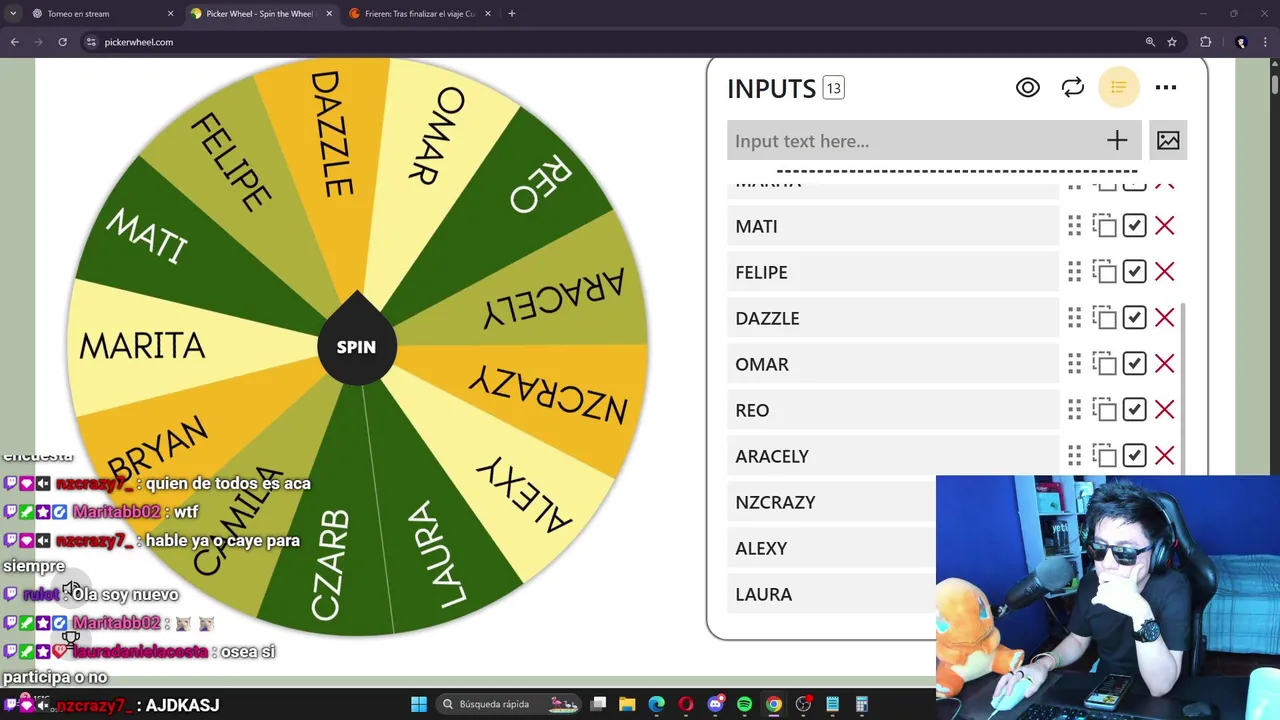
Task: Uncheck the ARACELY input checkbox
Action: click(1134, 456)
